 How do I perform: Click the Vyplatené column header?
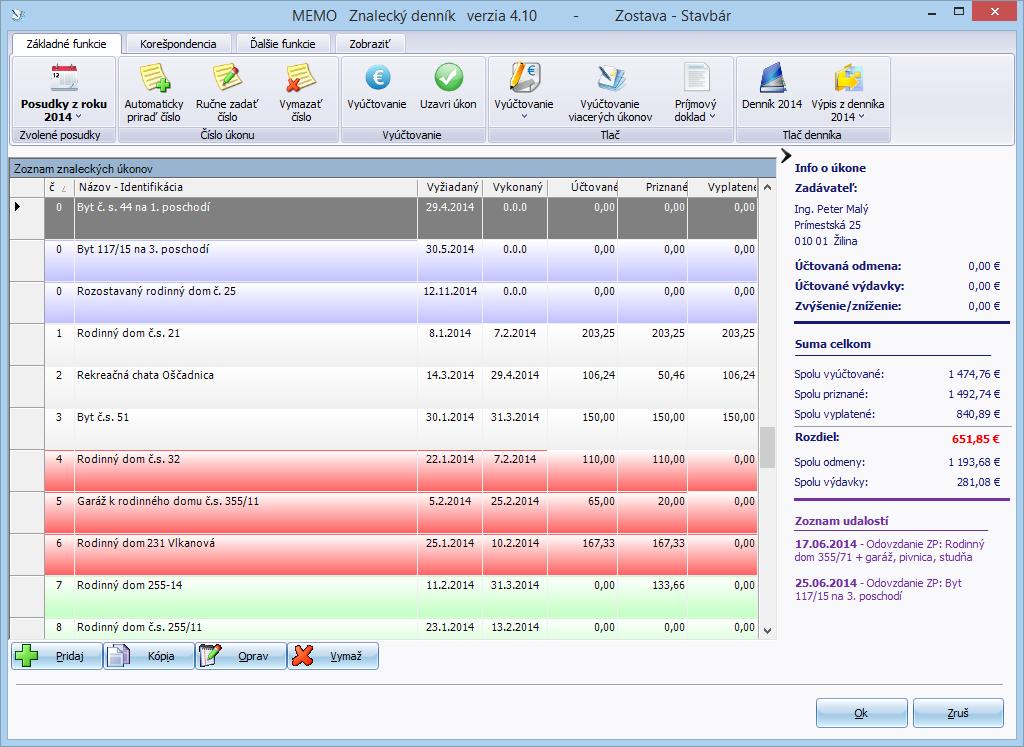pyautogui.click(x=722, y=187)
